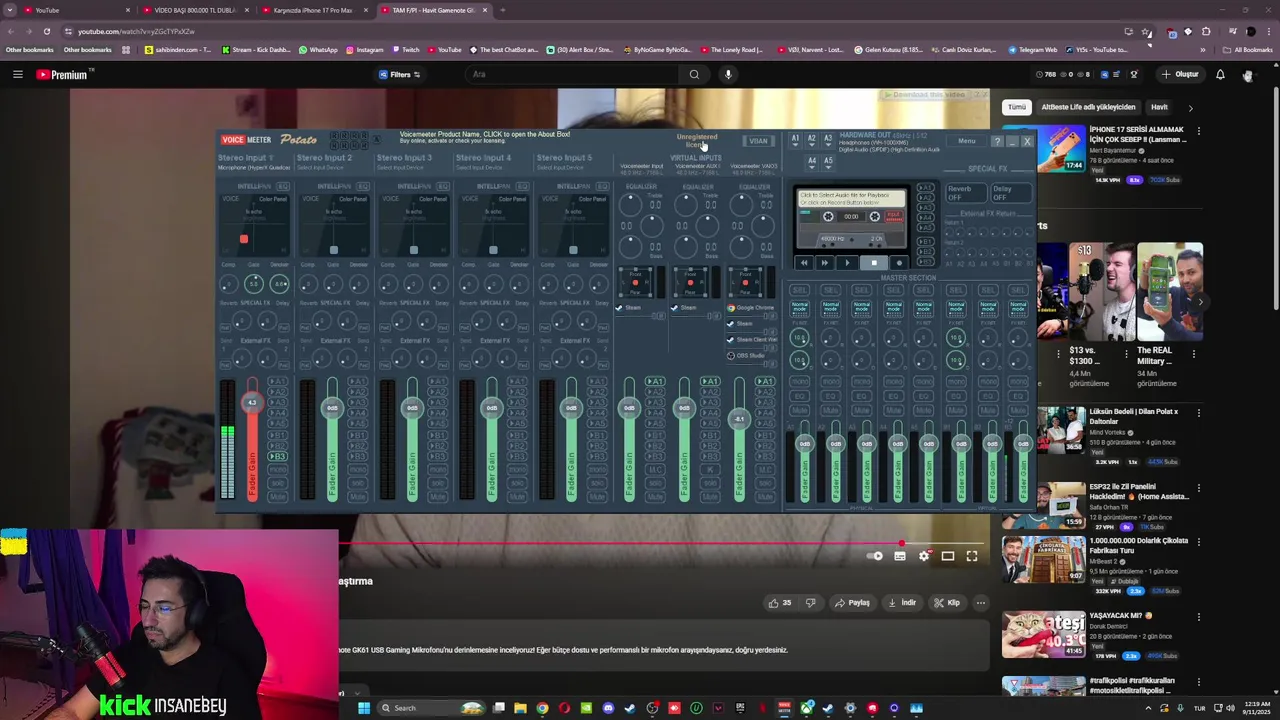This screenshot has height=720, width=1280.
Task: Click the cassette recorder Stop button
Action: [873, 263]
